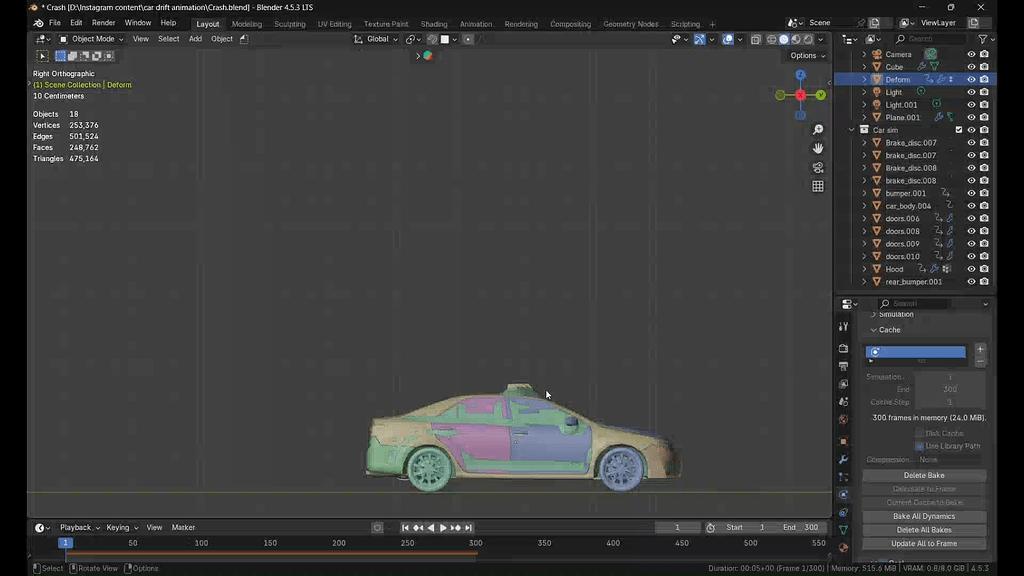The height and width of the screenshot is (576, 1024).
Task: Switch to rendered viewport shading
Action: [808, 39]
